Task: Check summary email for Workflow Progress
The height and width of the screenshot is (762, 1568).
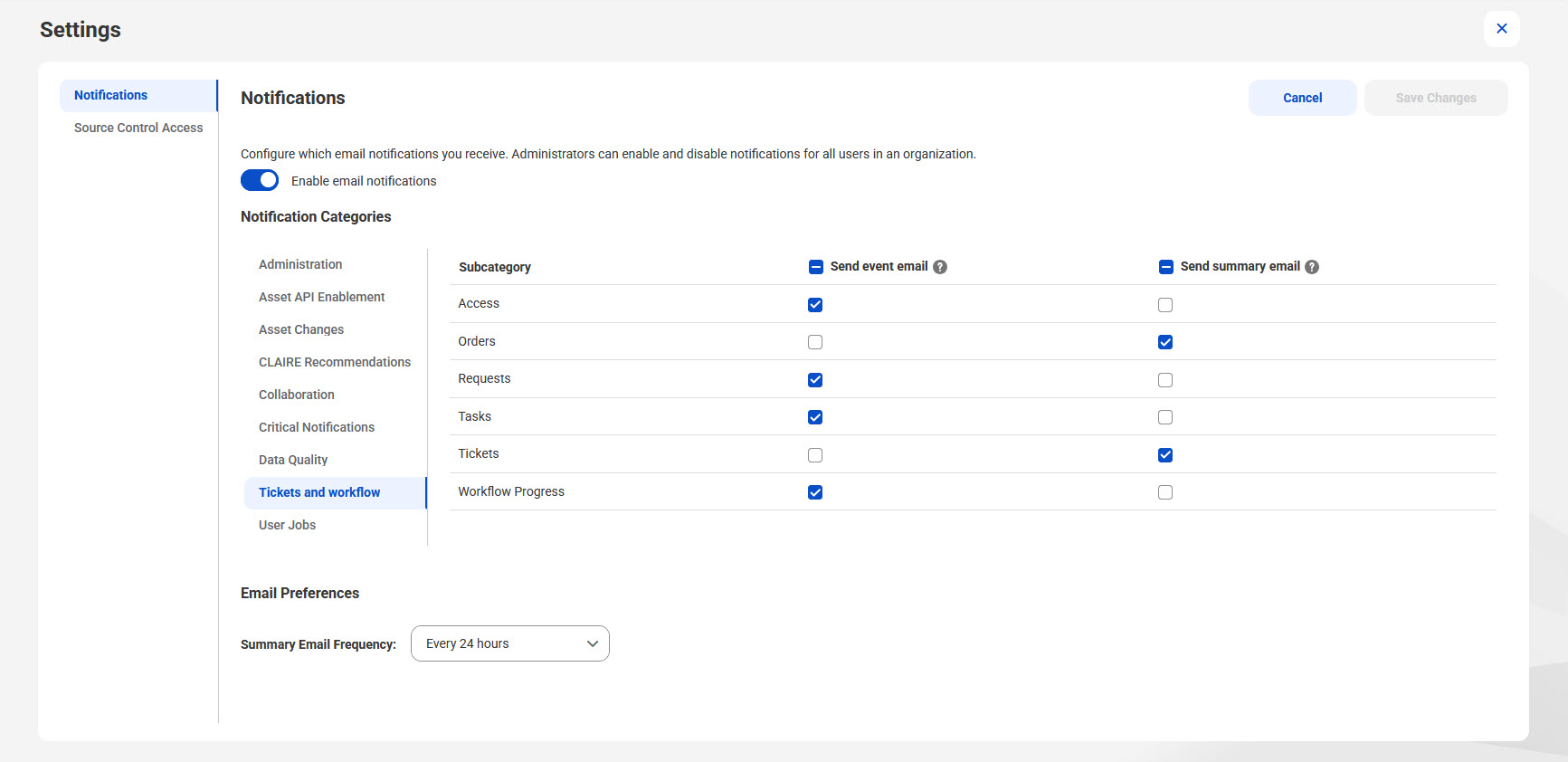Action: click(x=1165, y=492)
